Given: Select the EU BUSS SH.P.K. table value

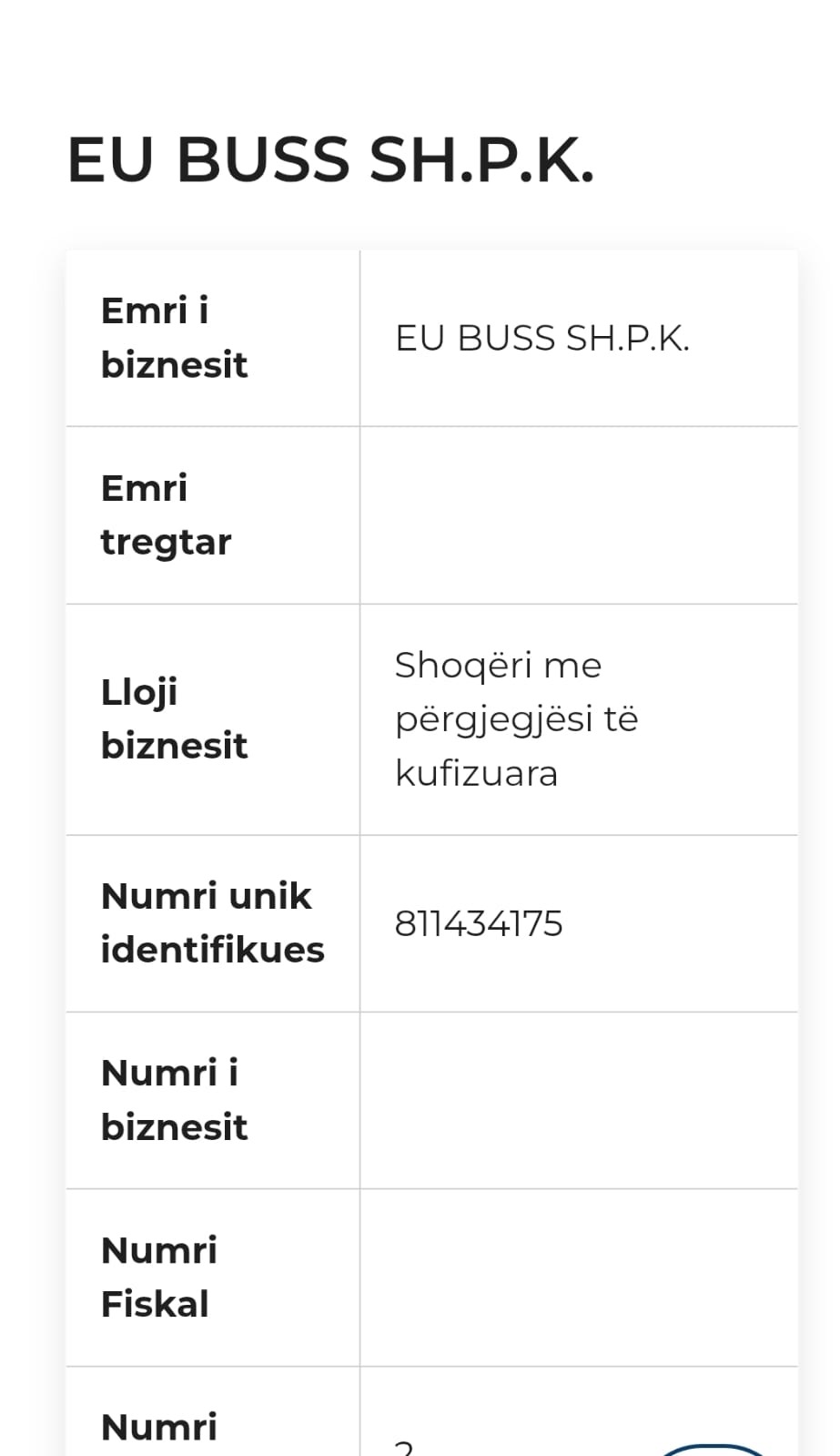Looking at the screenshot, I should tap(542, 339).
